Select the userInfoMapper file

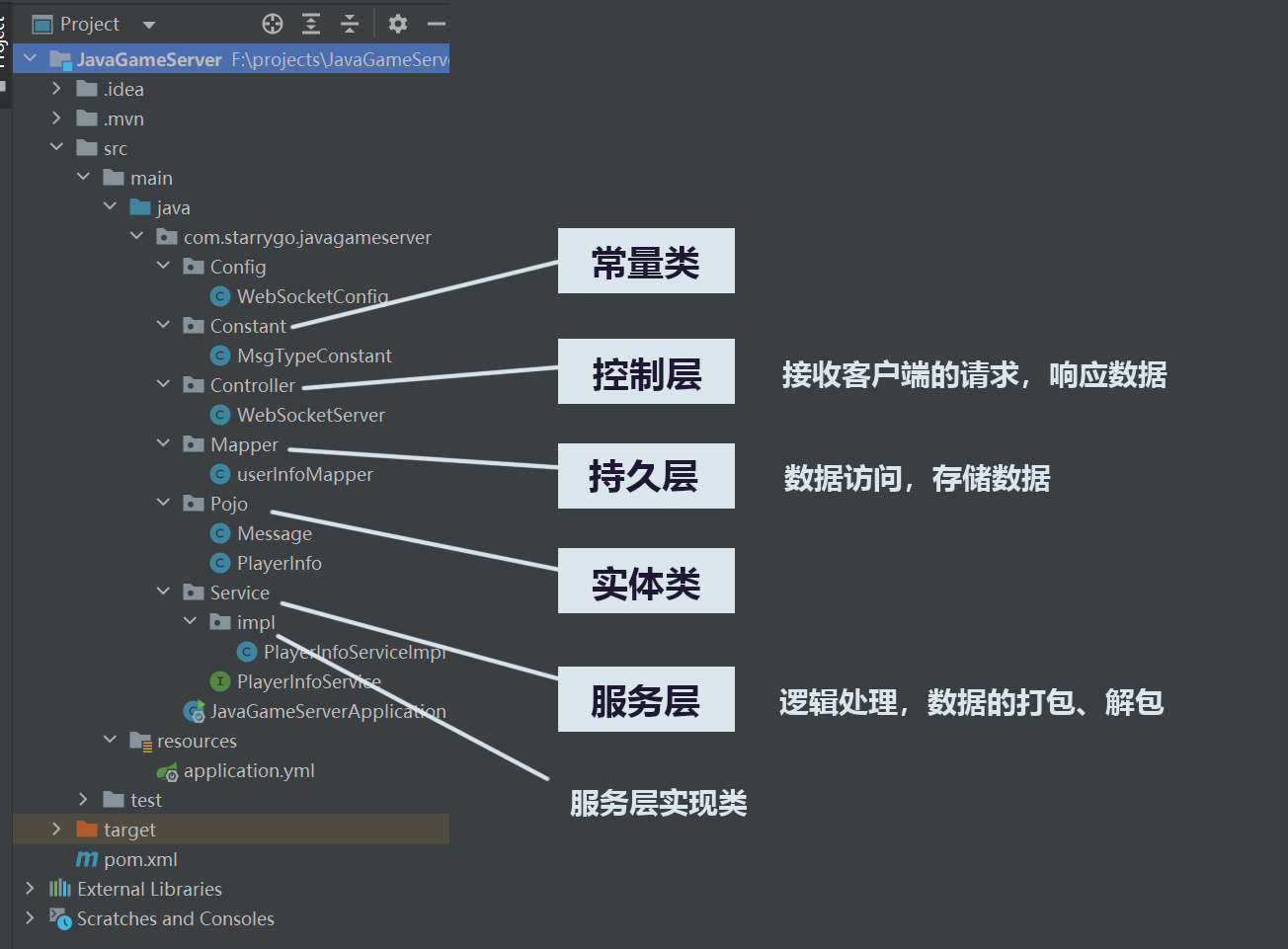coord(290,474)
